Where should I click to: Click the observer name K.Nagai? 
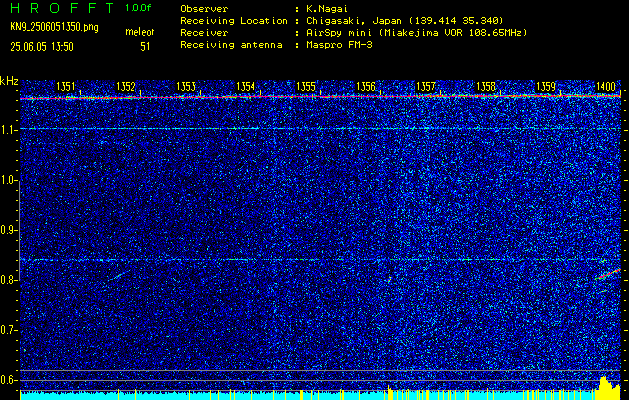click(x=327, y=8)
